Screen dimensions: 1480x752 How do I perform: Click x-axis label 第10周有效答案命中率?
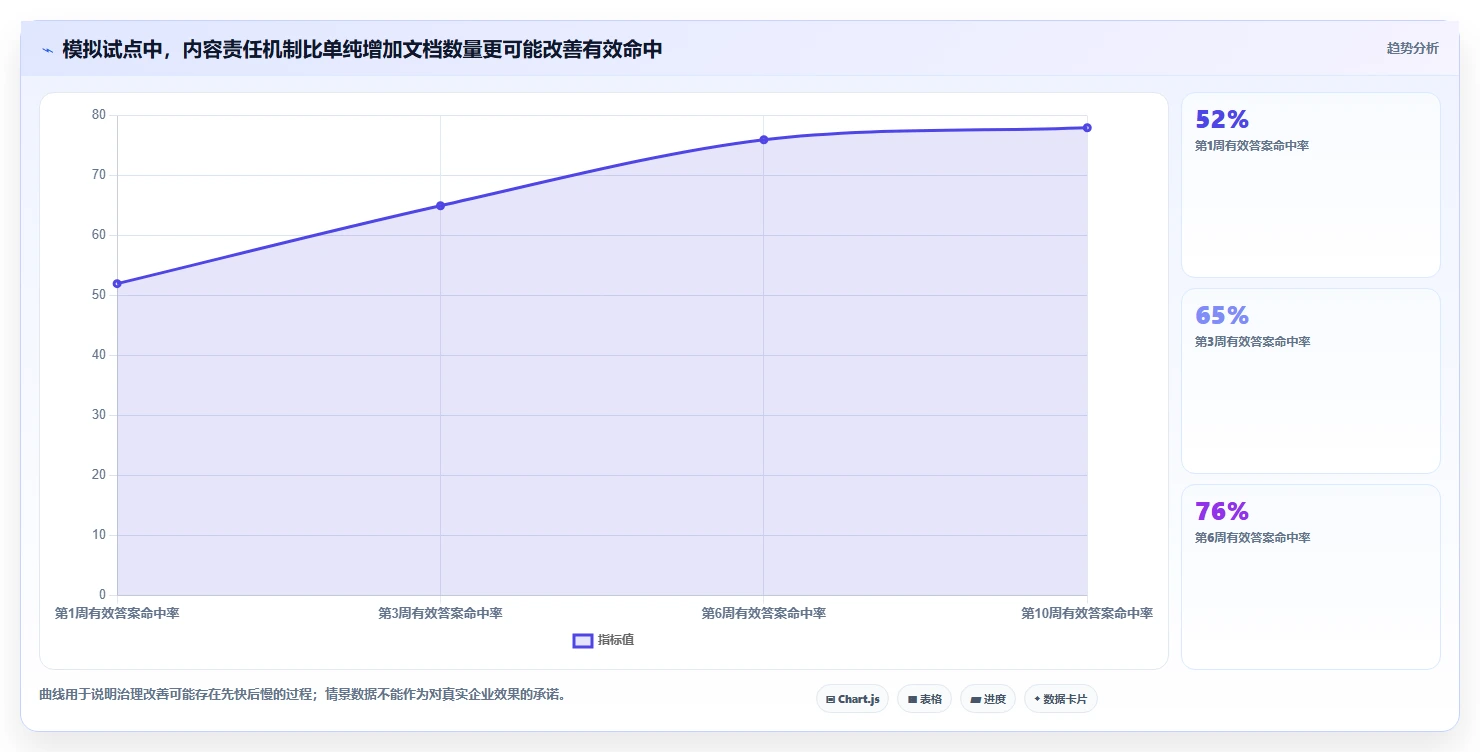[x=1087, y=613]
